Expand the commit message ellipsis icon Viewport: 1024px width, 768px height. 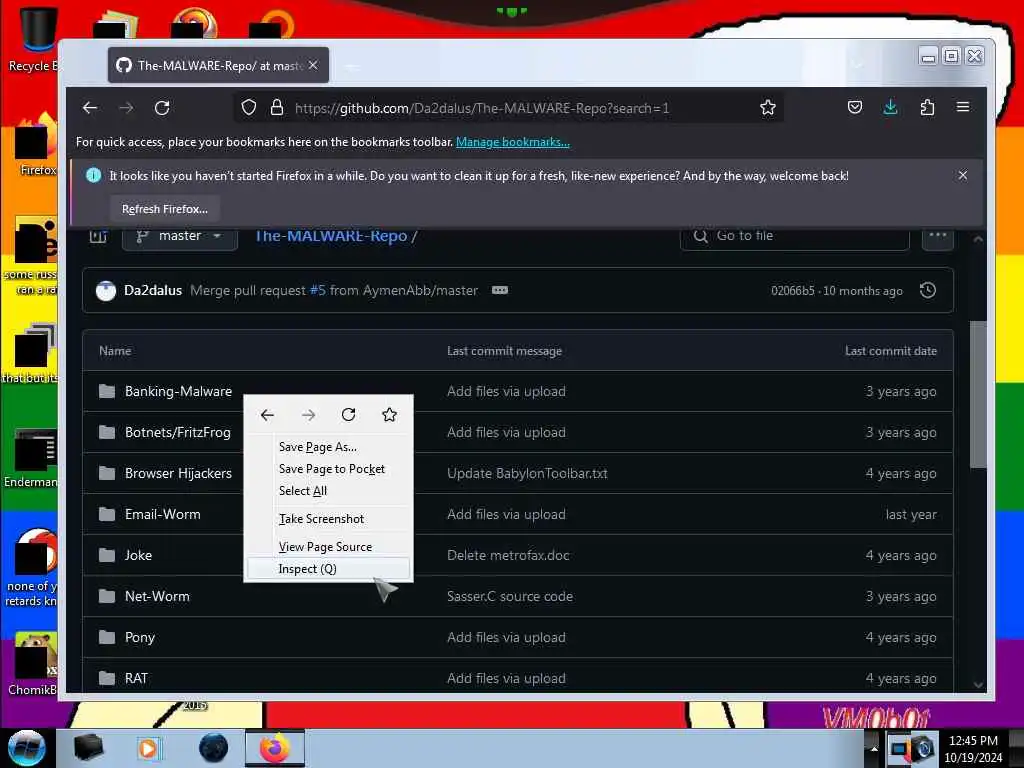click(x=500, y=290)
